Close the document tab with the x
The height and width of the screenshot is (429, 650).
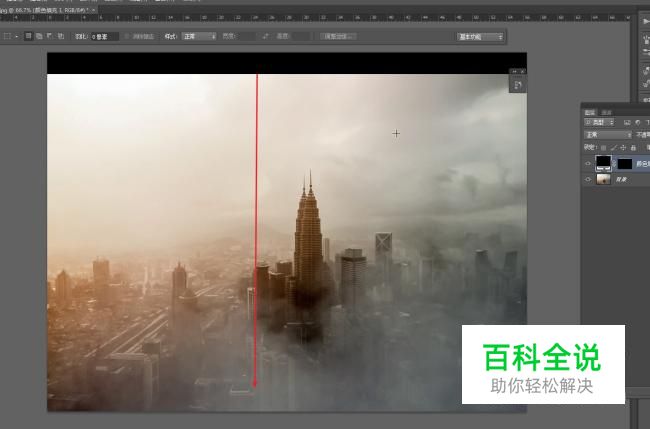94,10
